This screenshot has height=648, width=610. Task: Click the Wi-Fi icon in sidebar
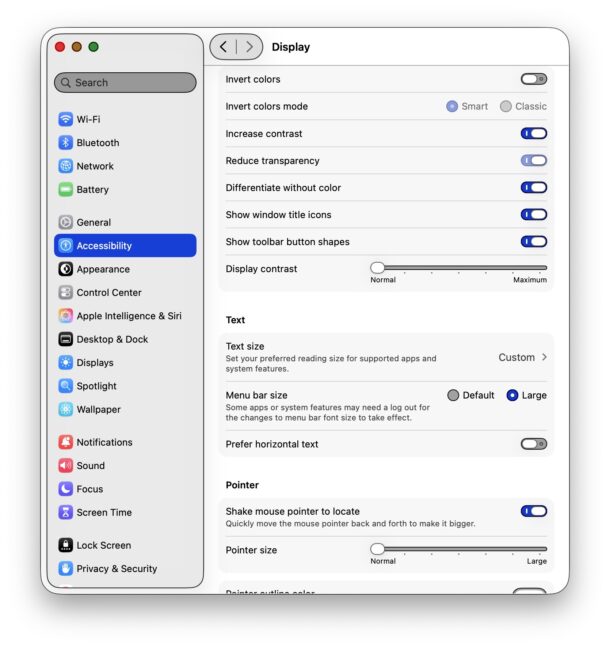pos(66,119)
